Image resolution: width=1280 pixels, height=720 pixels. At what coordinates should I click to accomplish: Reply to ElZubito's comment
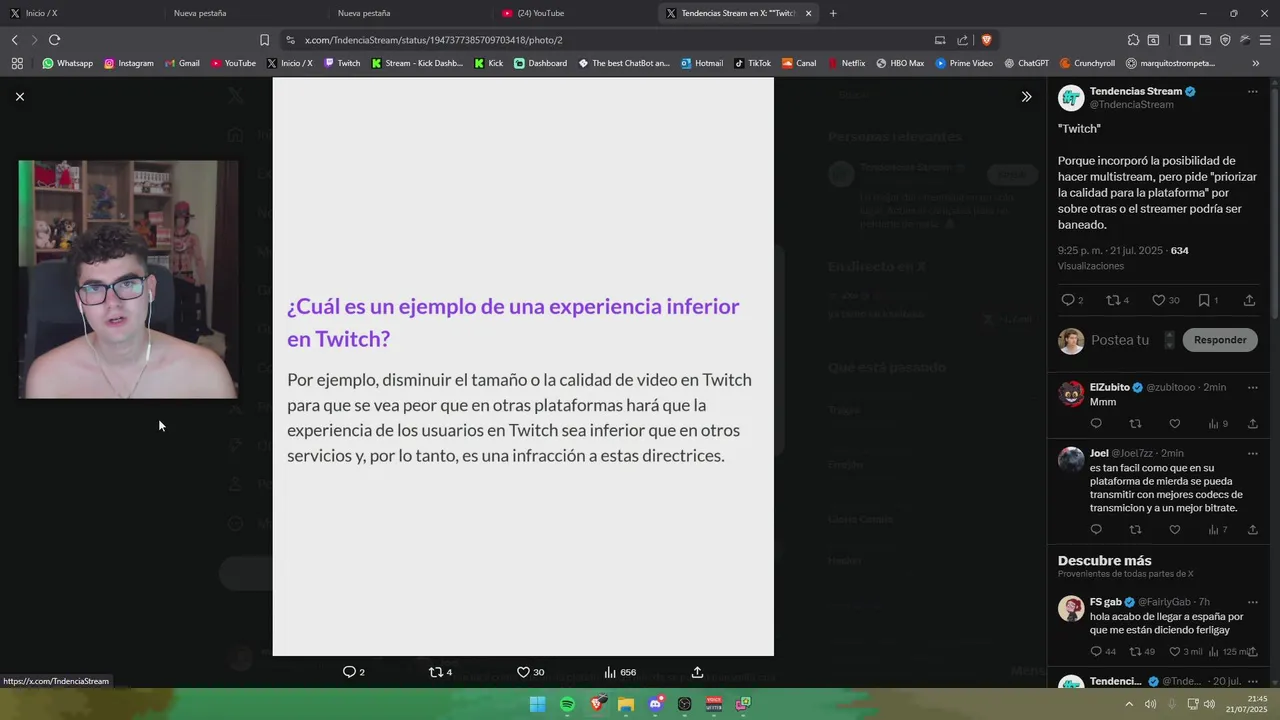[1096, 424]
